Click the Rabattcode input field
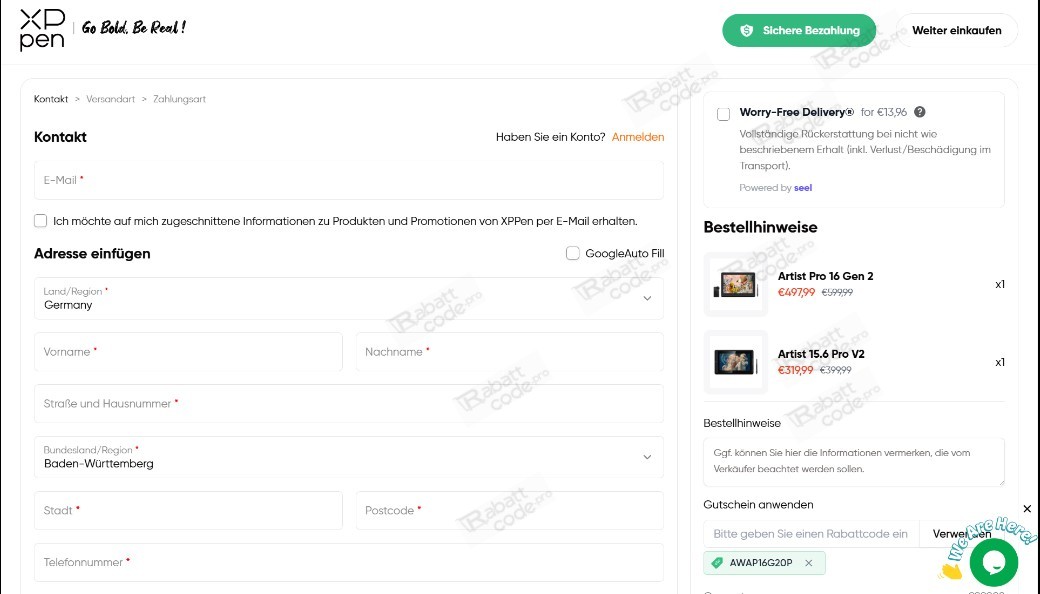1040x594 pixels. pyautogui.click(x=811, y=534)
